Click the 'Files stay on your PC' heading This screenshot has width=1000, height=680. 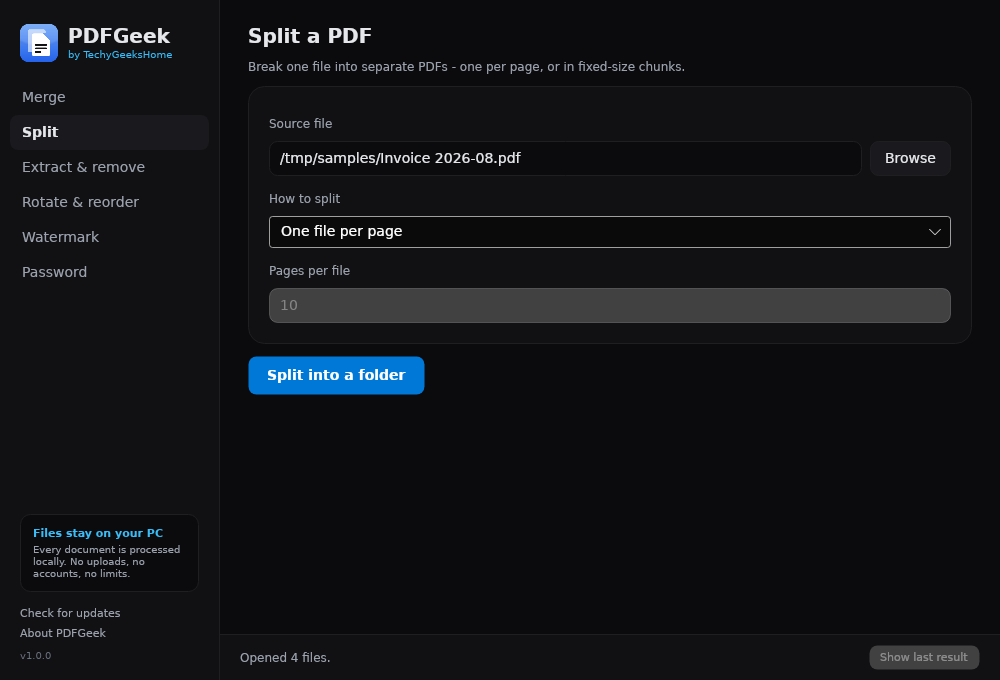(x=98, y=533)
